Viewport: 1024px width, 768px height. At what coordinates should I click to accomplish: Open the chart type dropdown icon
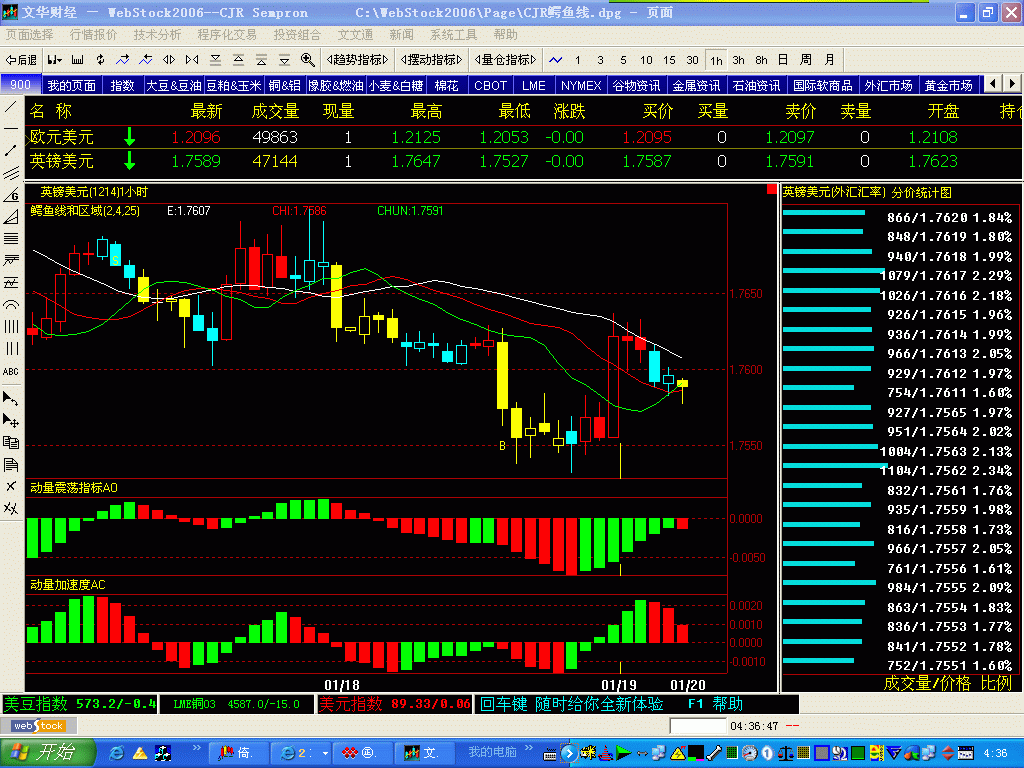(55, 60)
